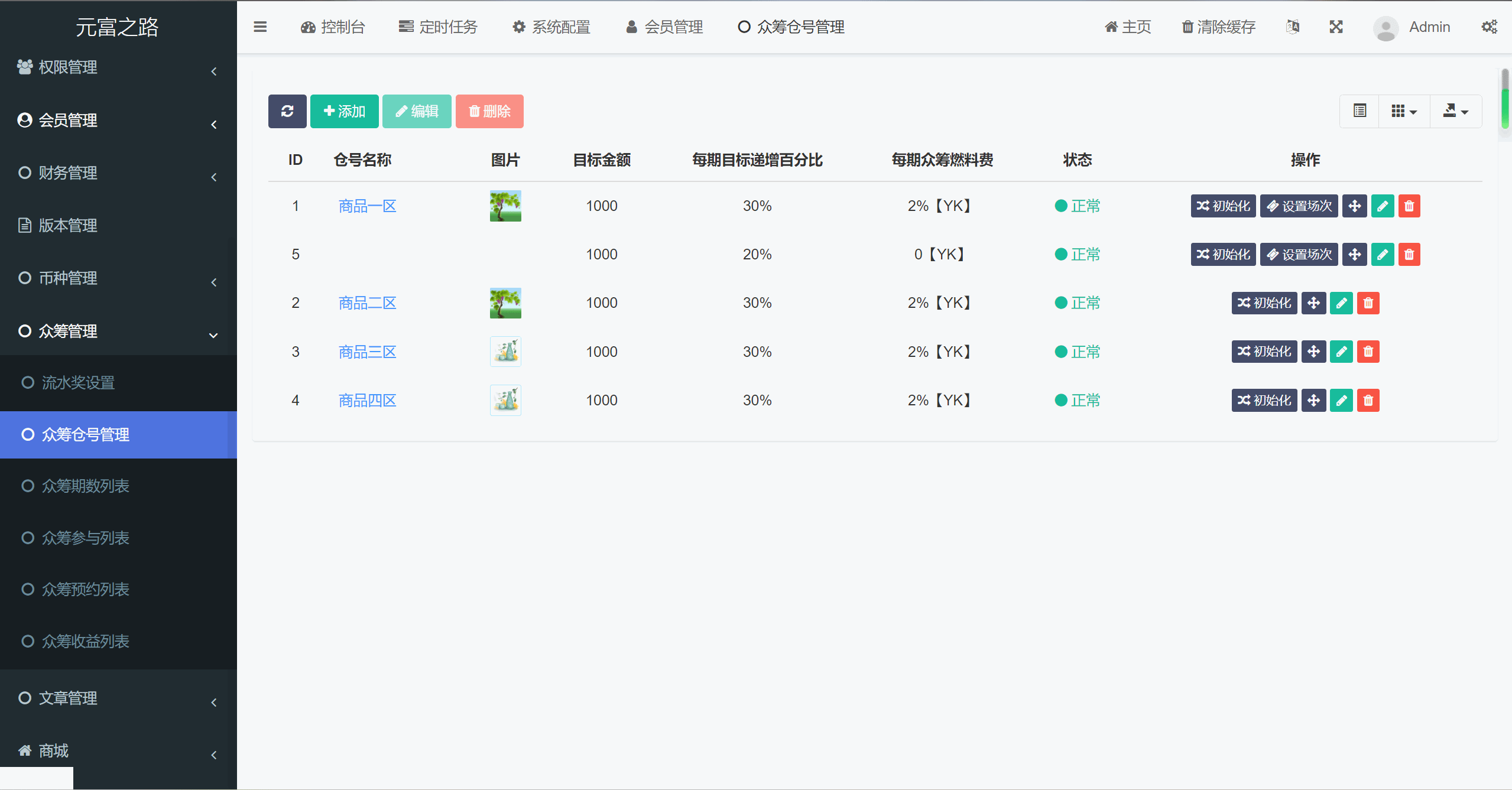The height and width of the screenshot is (790, 1512).
Task: Click the refresh icon button in toolbar
Action: 287,111
